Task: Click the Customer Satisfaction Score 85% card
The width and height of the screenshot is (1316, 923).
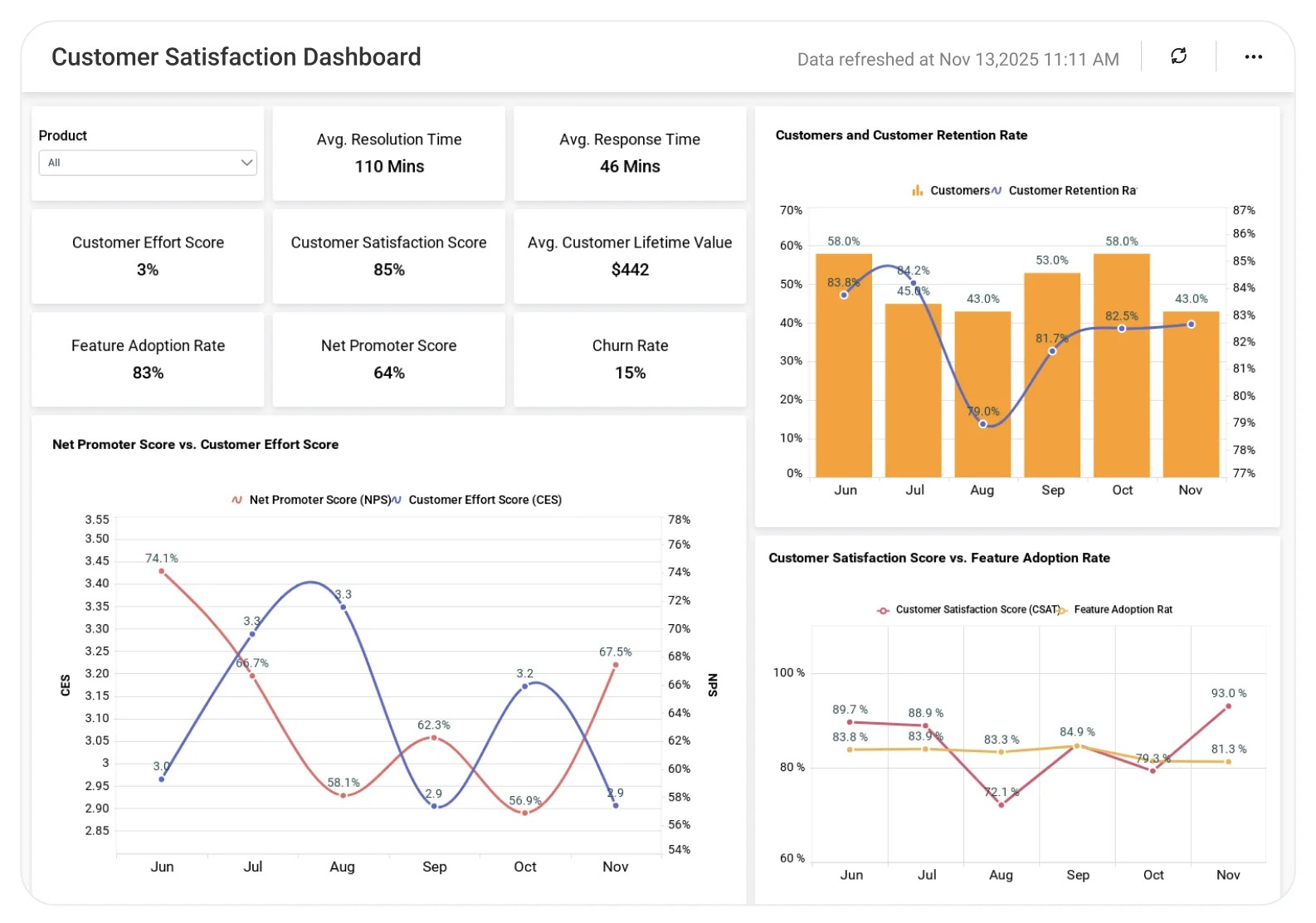Action: pyautogui.click(x=389, y=256)
